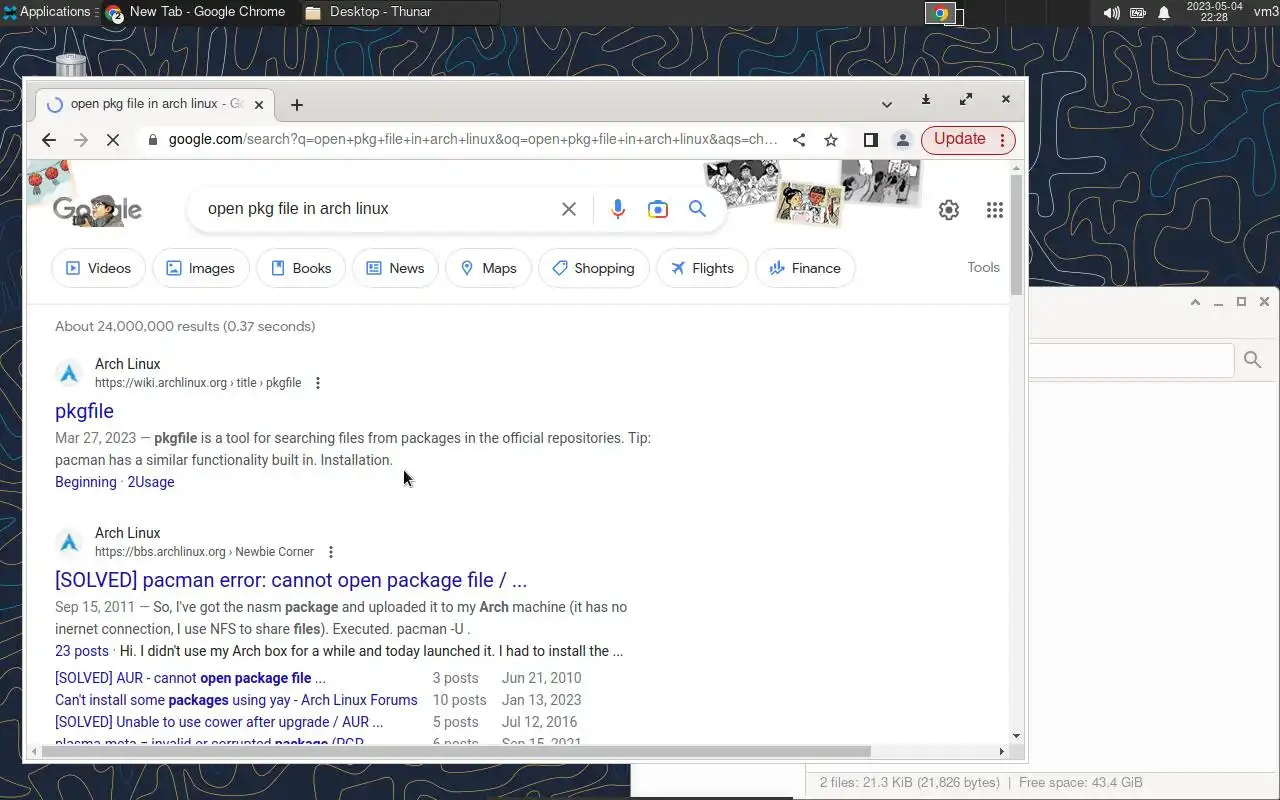
Task: Switch to the Desktop - Thunar taskbar window
Action: (399, 13)
